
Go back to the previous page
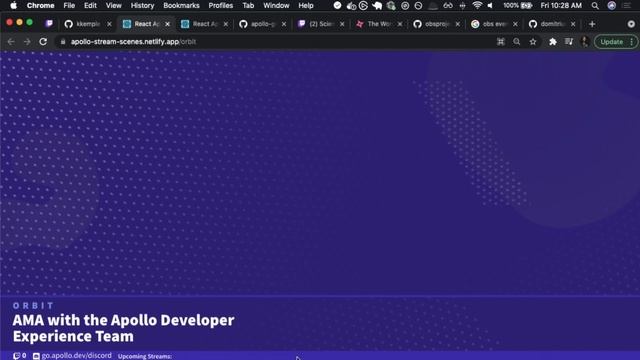[11, 42]
